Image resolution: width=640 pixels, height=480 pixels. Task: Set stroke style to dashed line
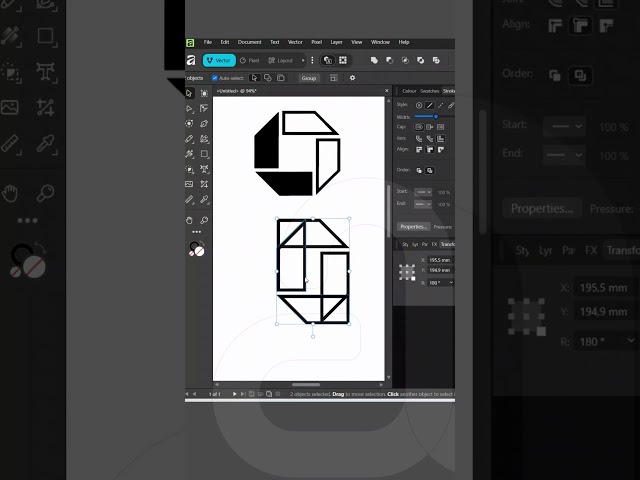pyautogui.click(x=440, y=105)
